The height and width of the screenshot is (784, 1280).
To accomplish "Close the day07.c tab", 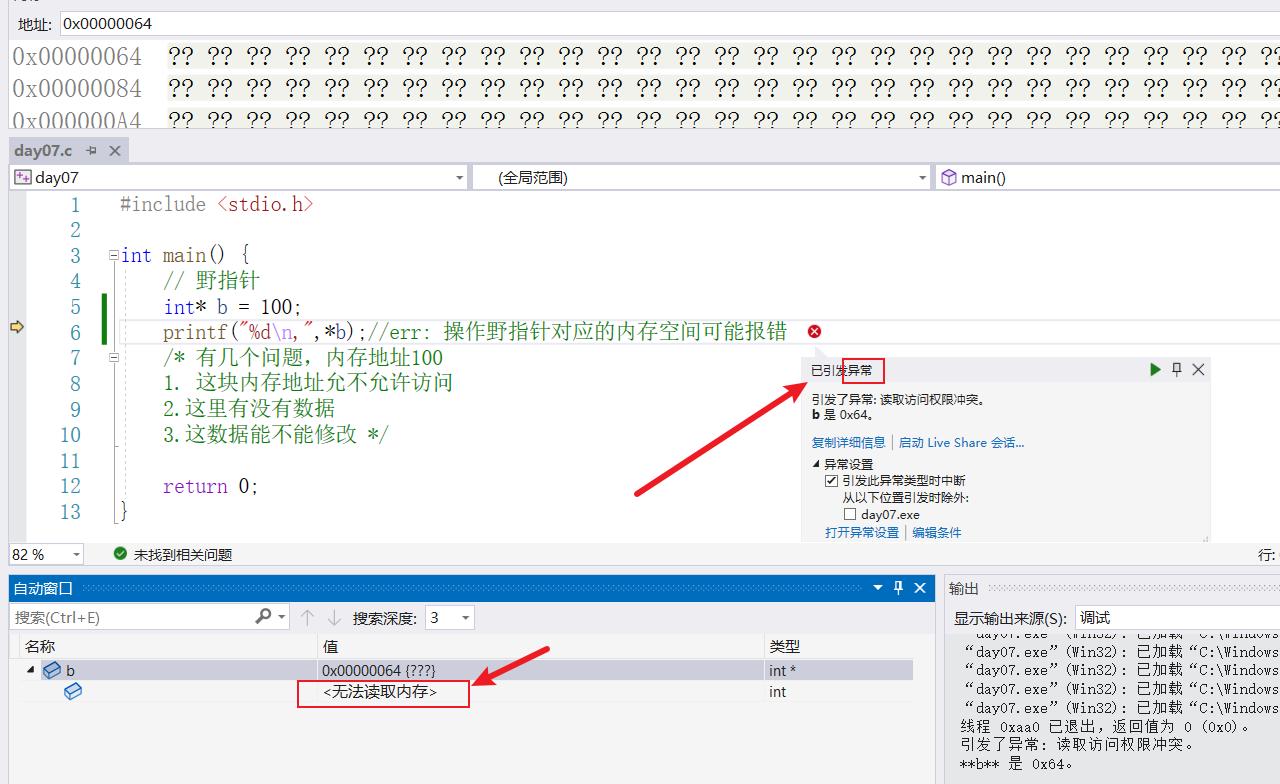I will (x=114, y=151).
